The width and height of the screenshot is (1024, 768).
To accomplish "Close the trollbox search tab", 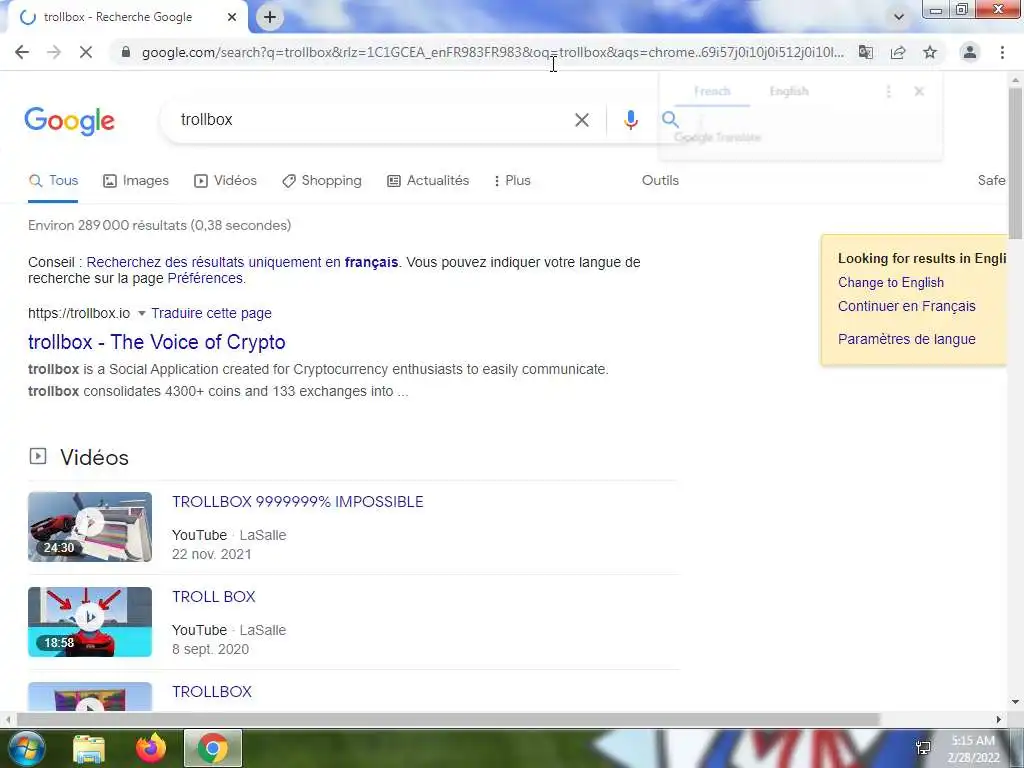I will click(232, 17).
